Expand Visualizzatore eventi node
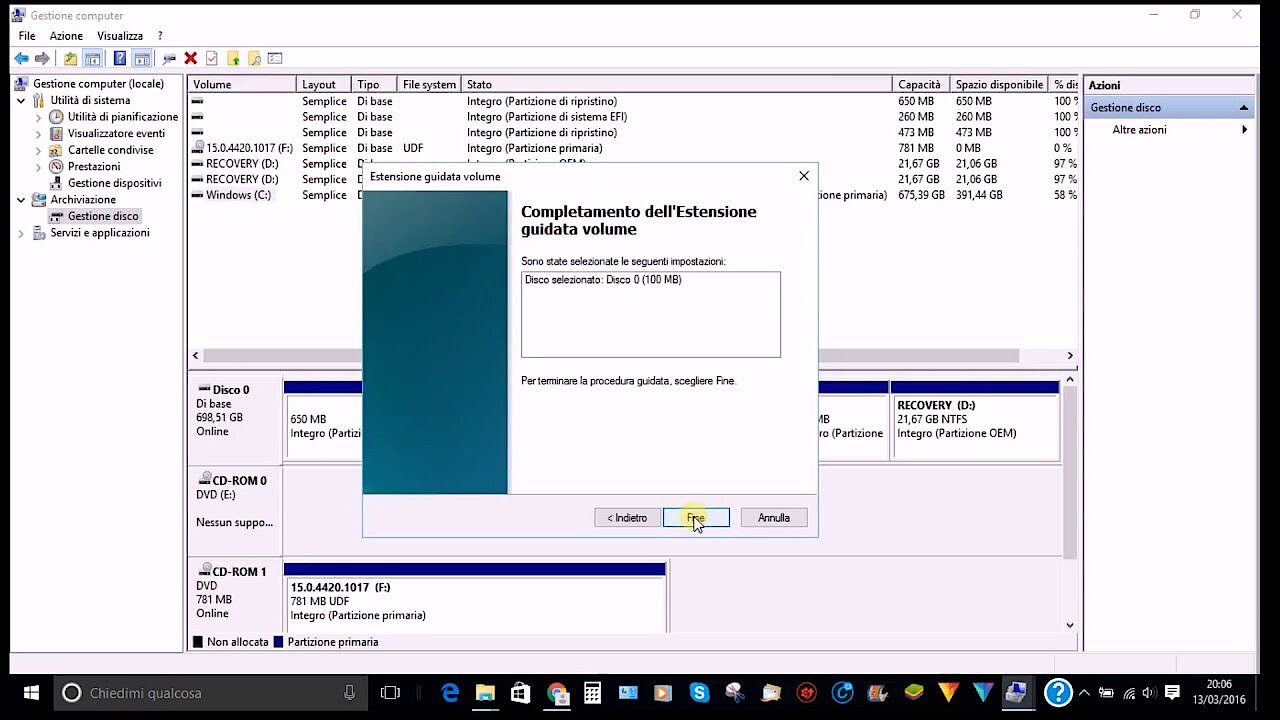Viewport: 1280px width, 720px height. (x=38, y=133)
